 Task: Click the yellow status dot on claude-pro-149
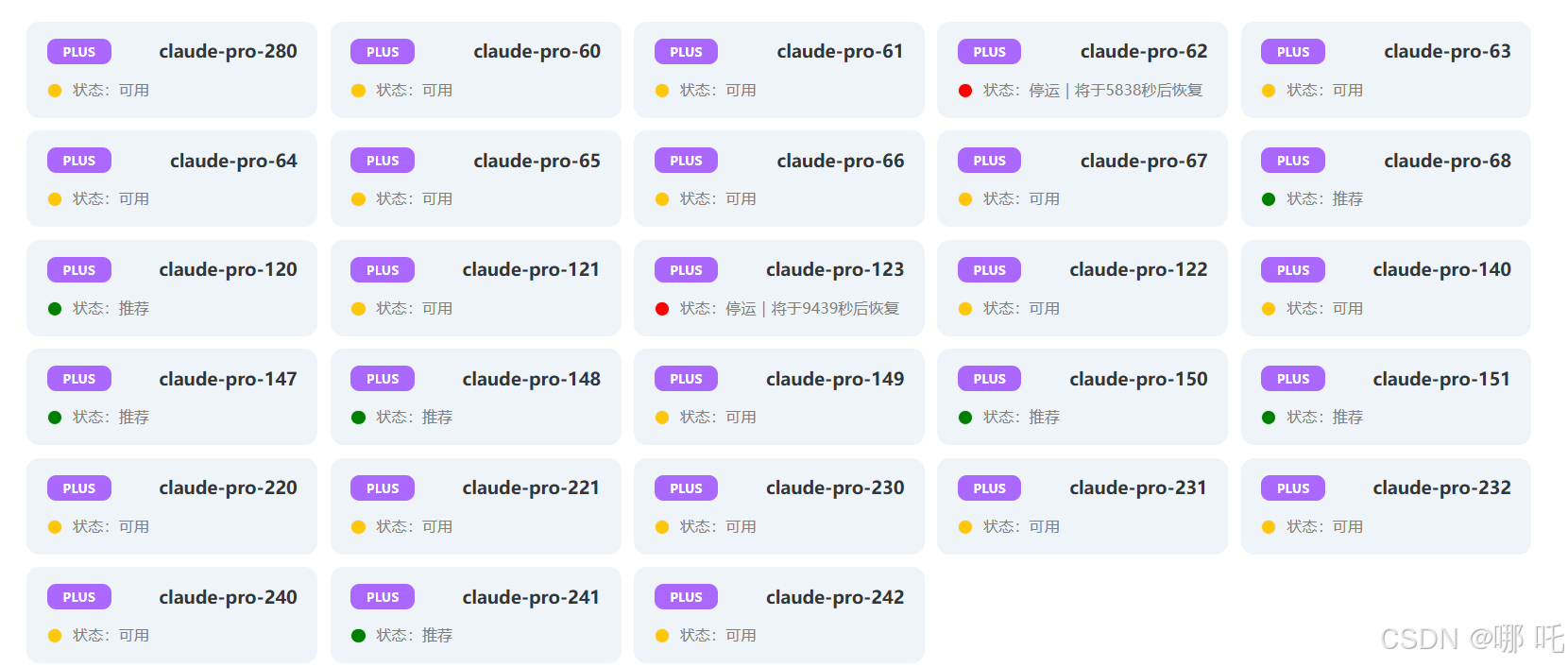coord(662,418)
